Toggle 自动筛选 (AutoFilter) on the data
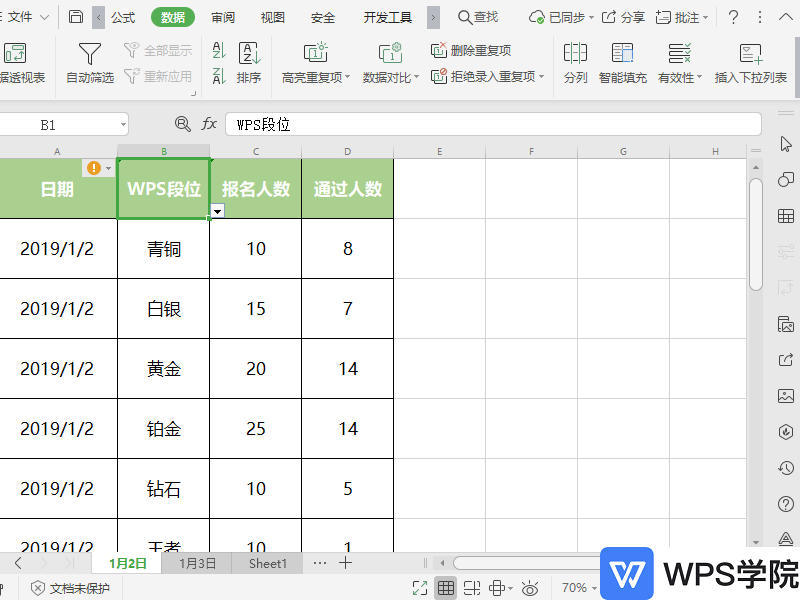 click(x=88, y=60)
